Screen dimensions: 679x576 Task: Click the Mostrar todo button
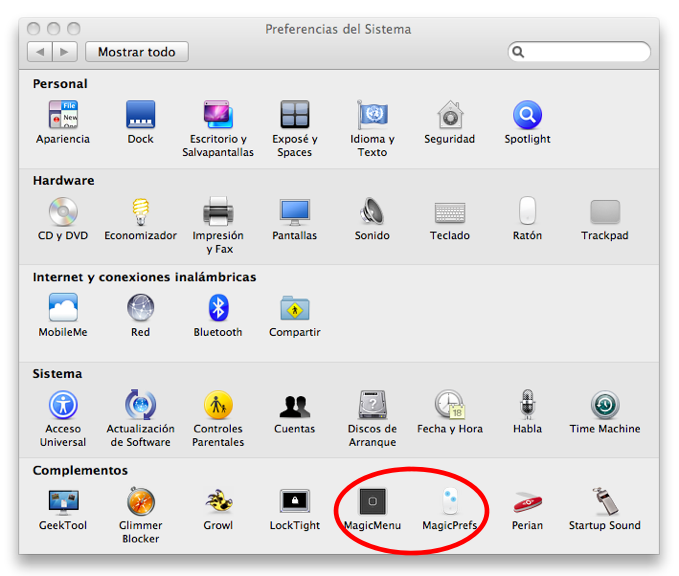click(137, 52)
